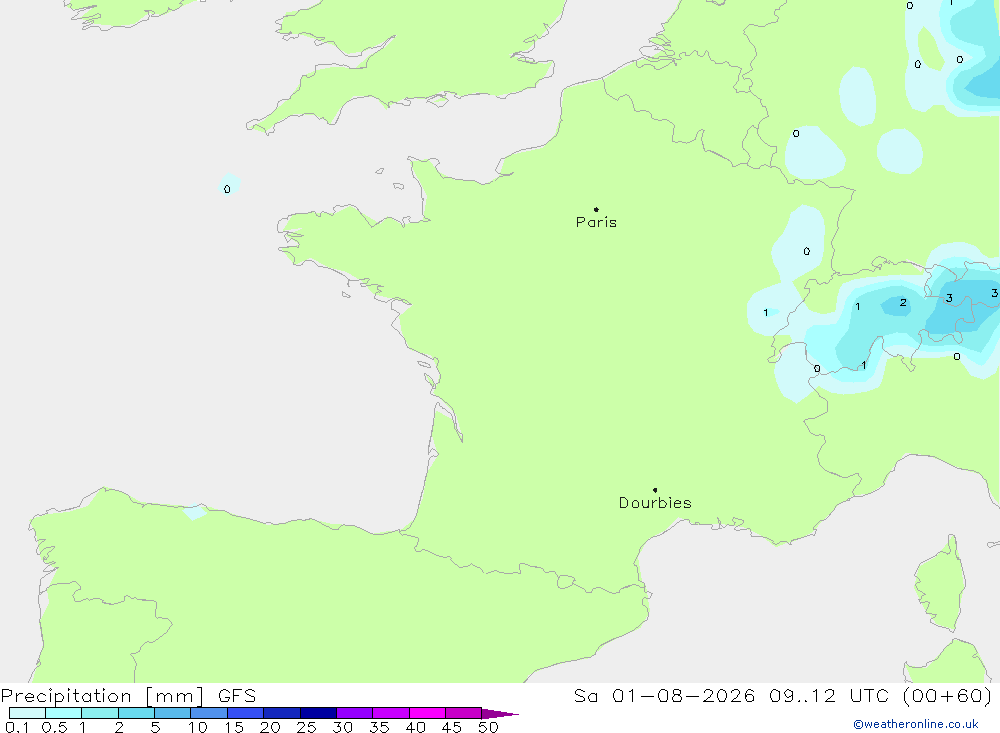Viewport: 1000px width, 733px height.
Task: Open the weatheronline.co.uk copyright link
Action: coord(916,724)
